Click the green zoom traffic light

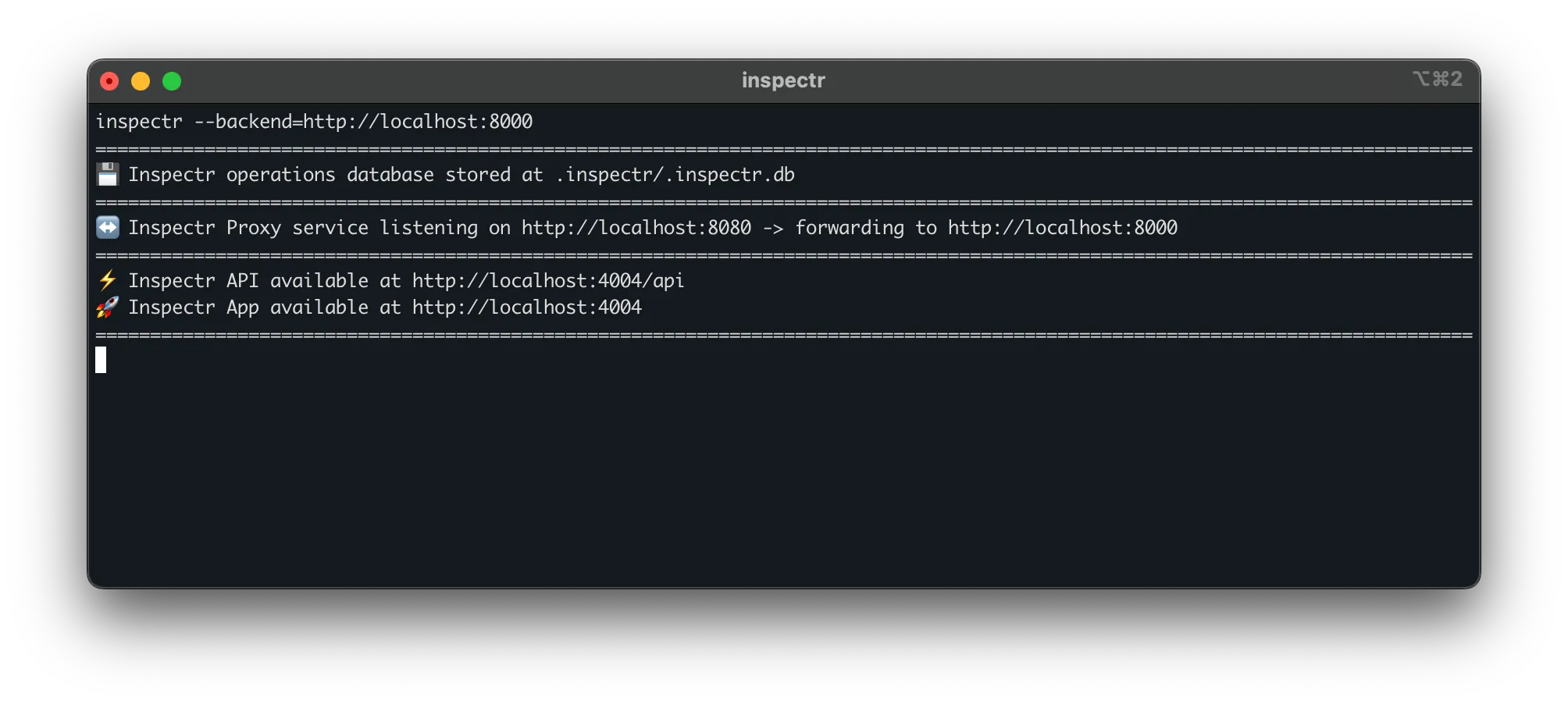[172, 80]
